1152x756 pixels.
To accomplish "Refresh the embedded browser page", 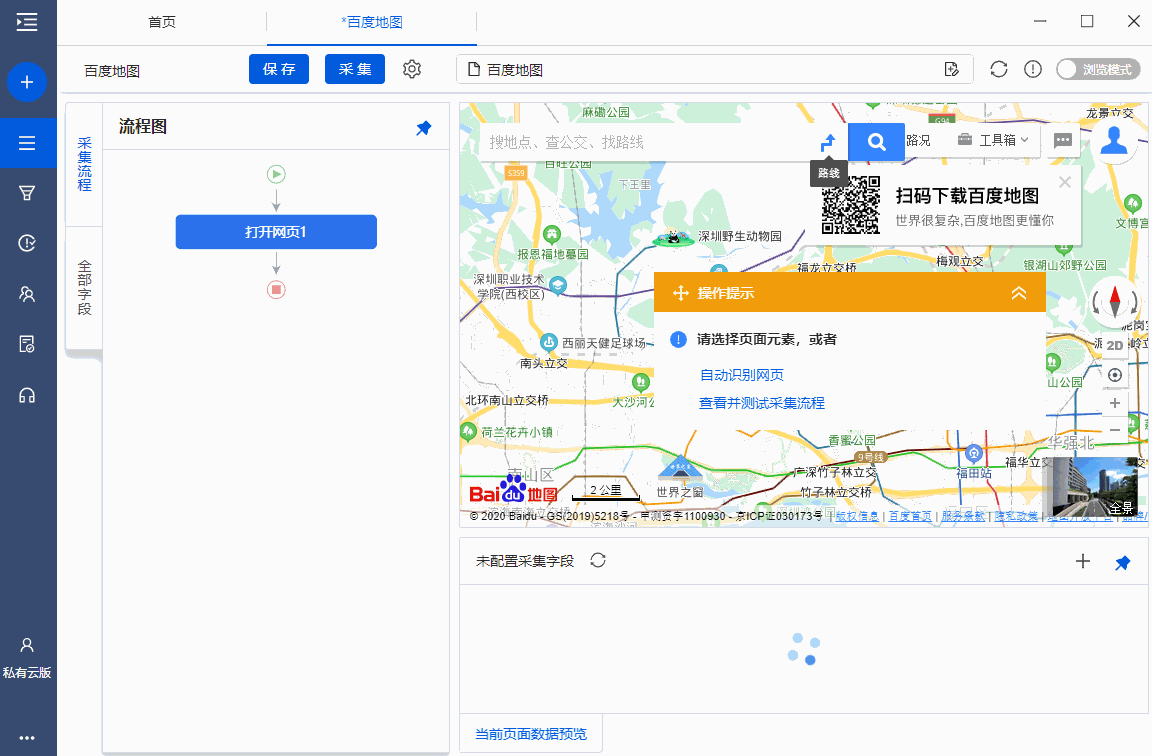I will pos(998,69).
